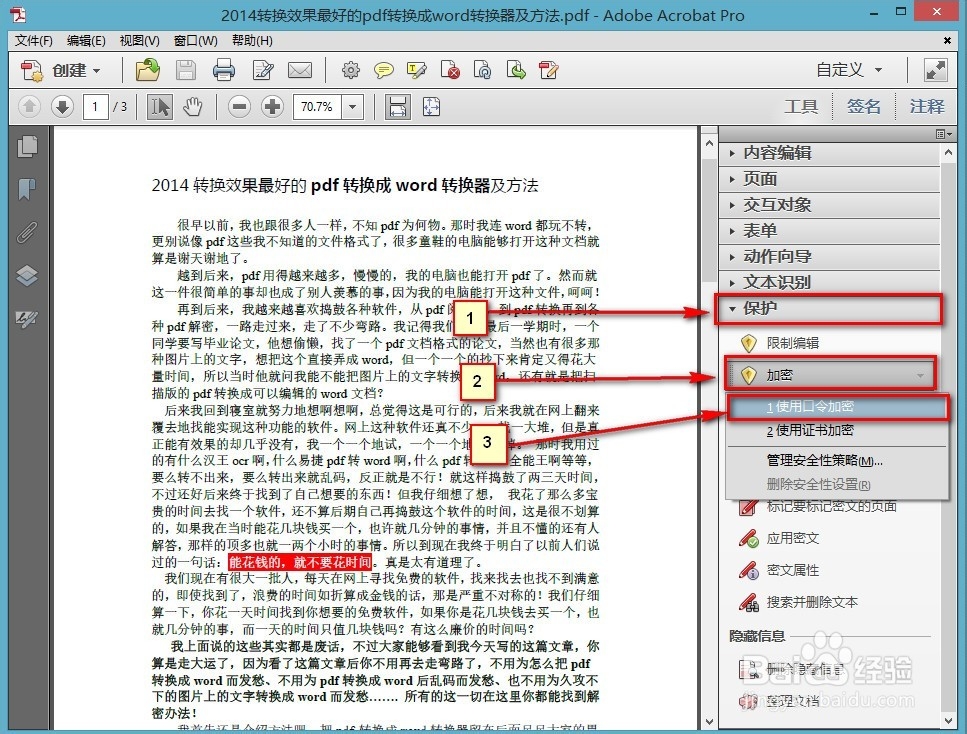Click 搜索并删除文本 option

[799, 603]
